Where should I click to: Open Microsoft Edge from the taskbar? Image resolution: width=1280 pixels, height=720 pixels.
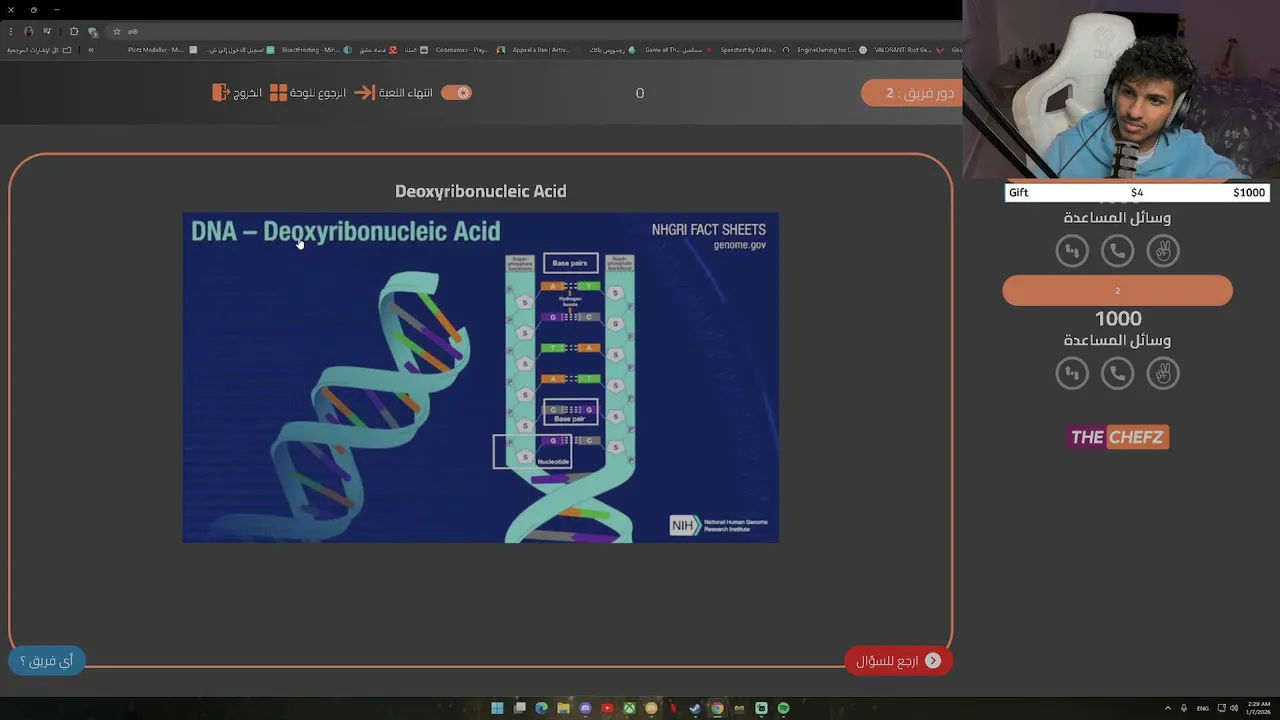541,708
